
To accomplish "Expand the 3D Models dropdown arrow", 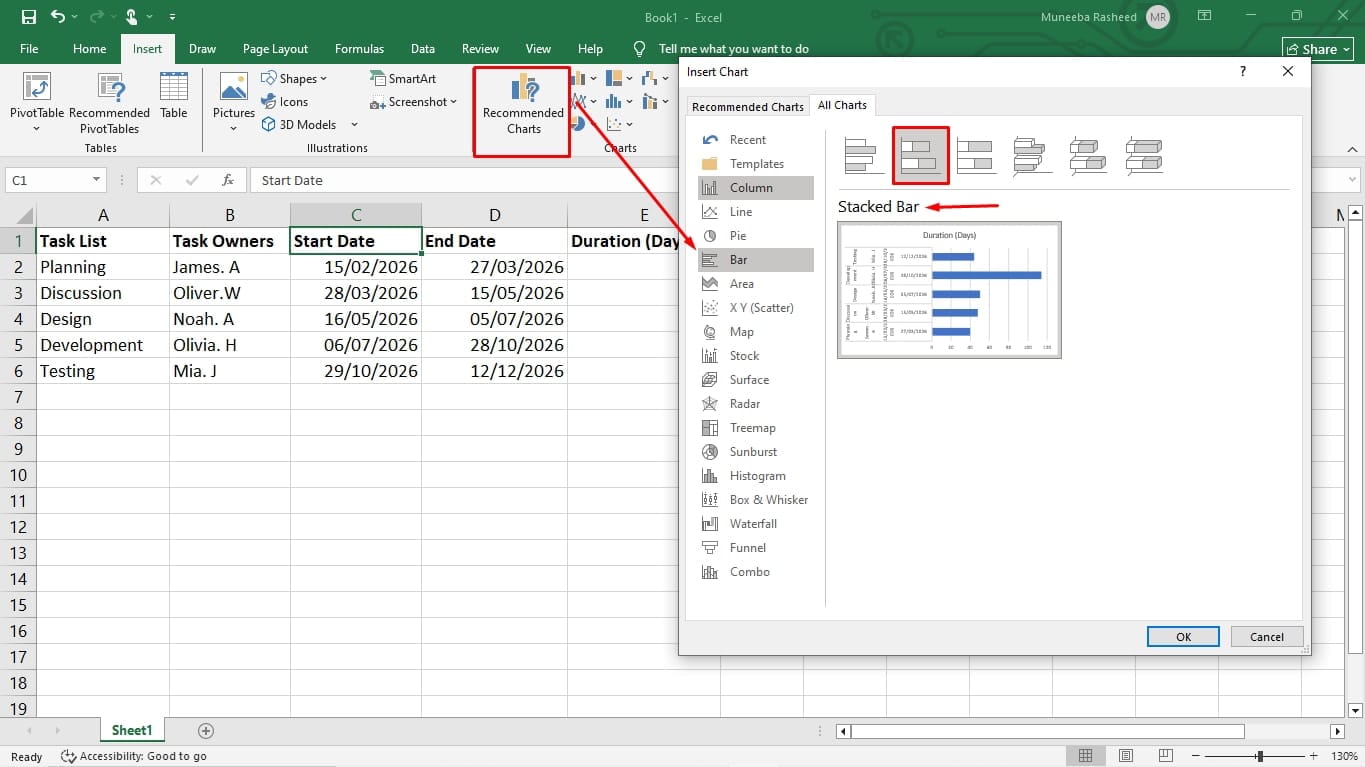I will point(354,125).
